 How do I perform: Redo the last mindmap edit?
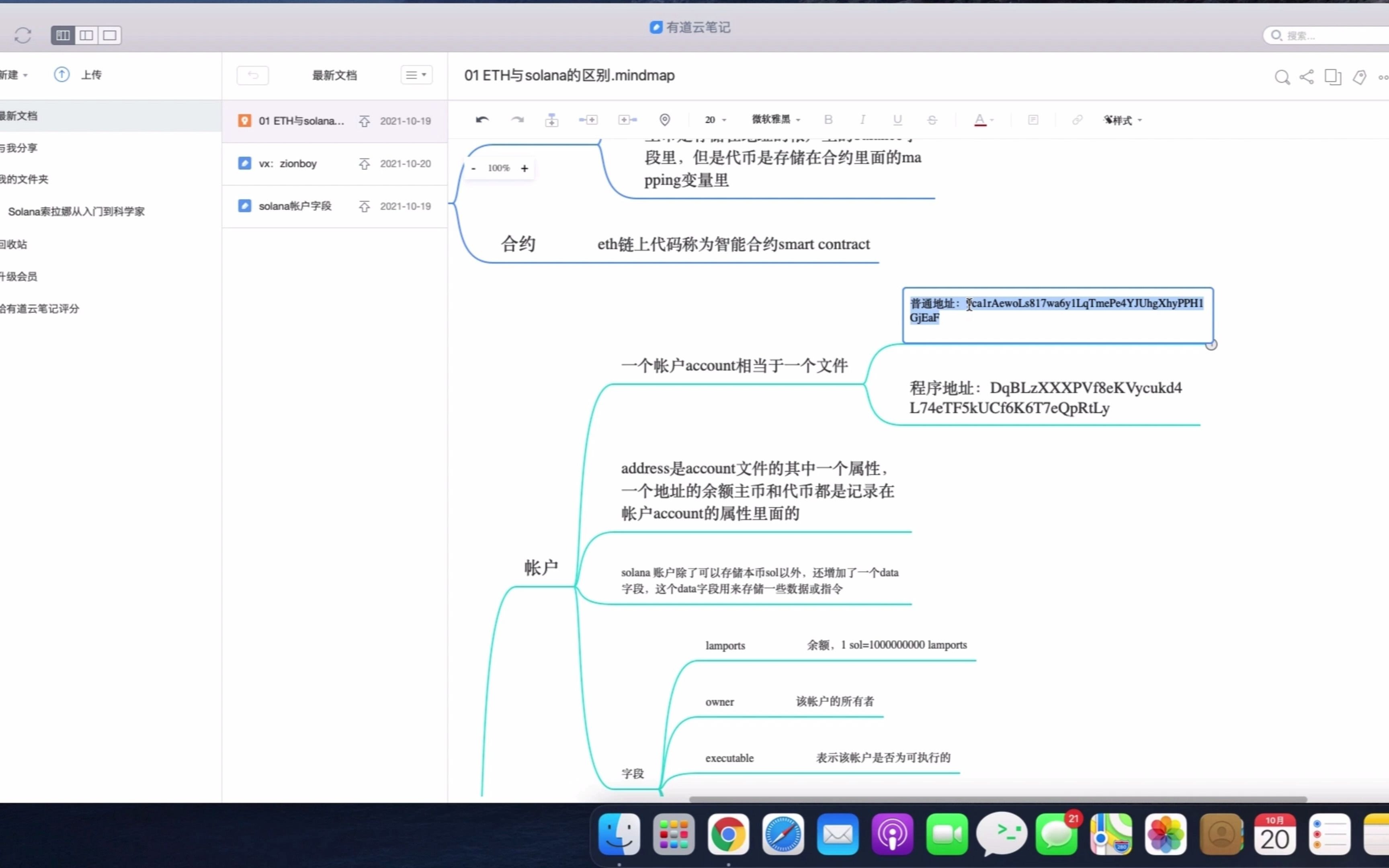517,119
